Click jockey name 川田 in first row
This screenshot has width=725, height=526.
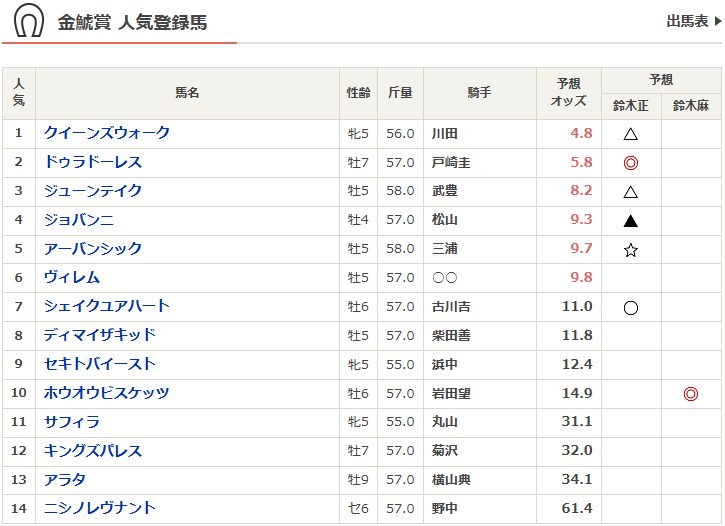click(x=444, y=134)
